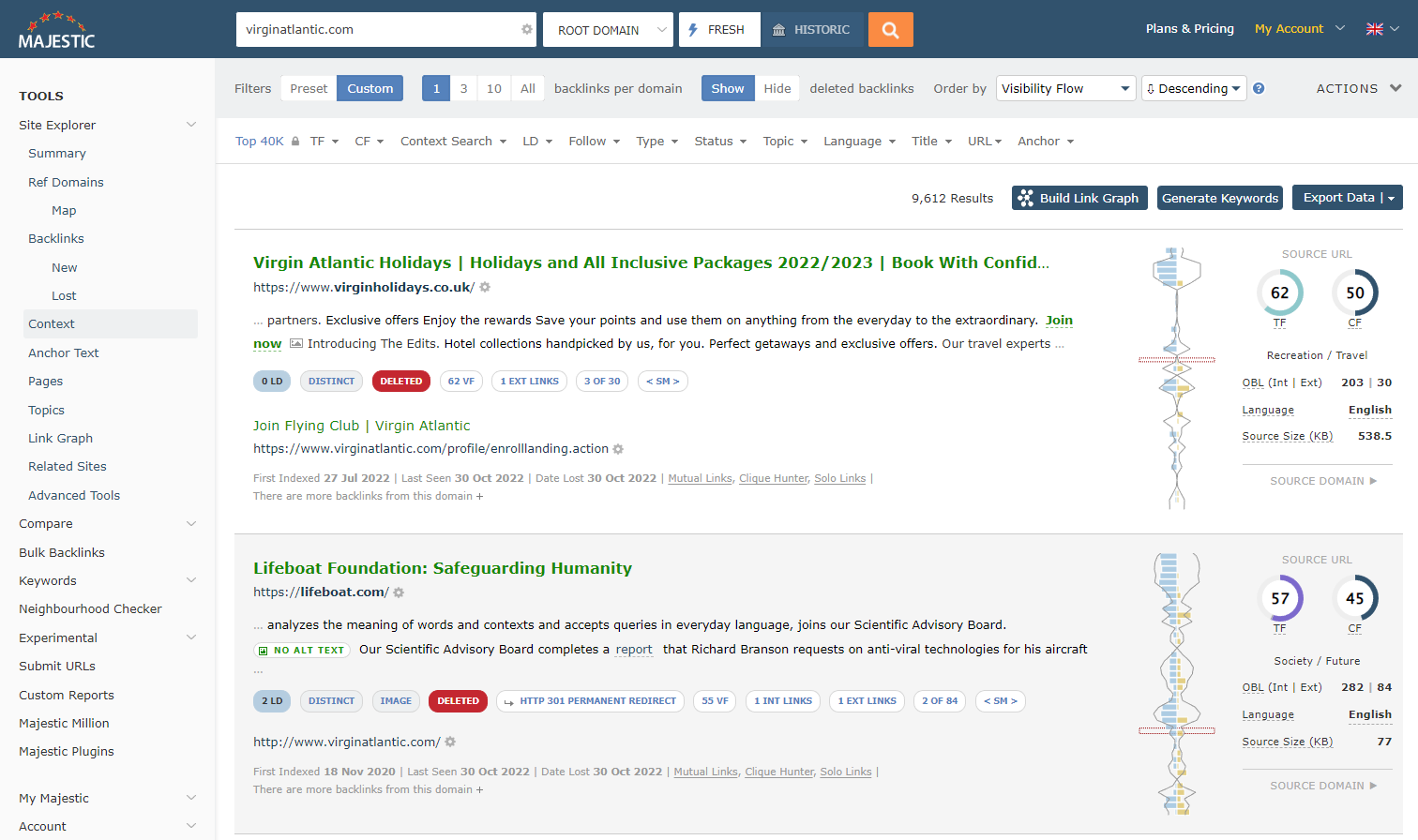Click the Majestic logo
Screen dimensions: 1418x840
tap(56, 31)
